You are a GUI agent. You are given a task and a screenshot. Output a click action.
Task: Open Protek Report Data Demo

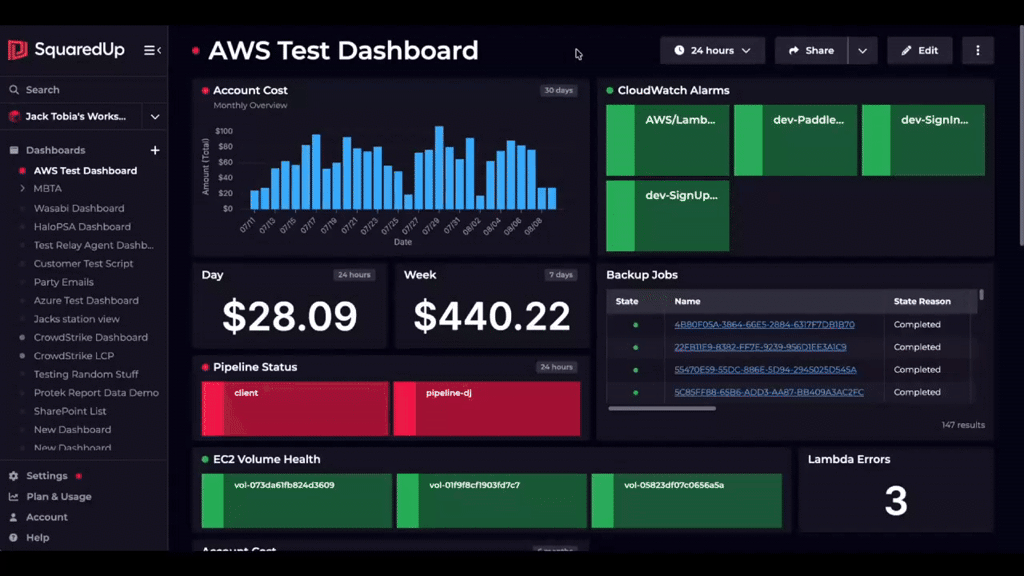96,392
